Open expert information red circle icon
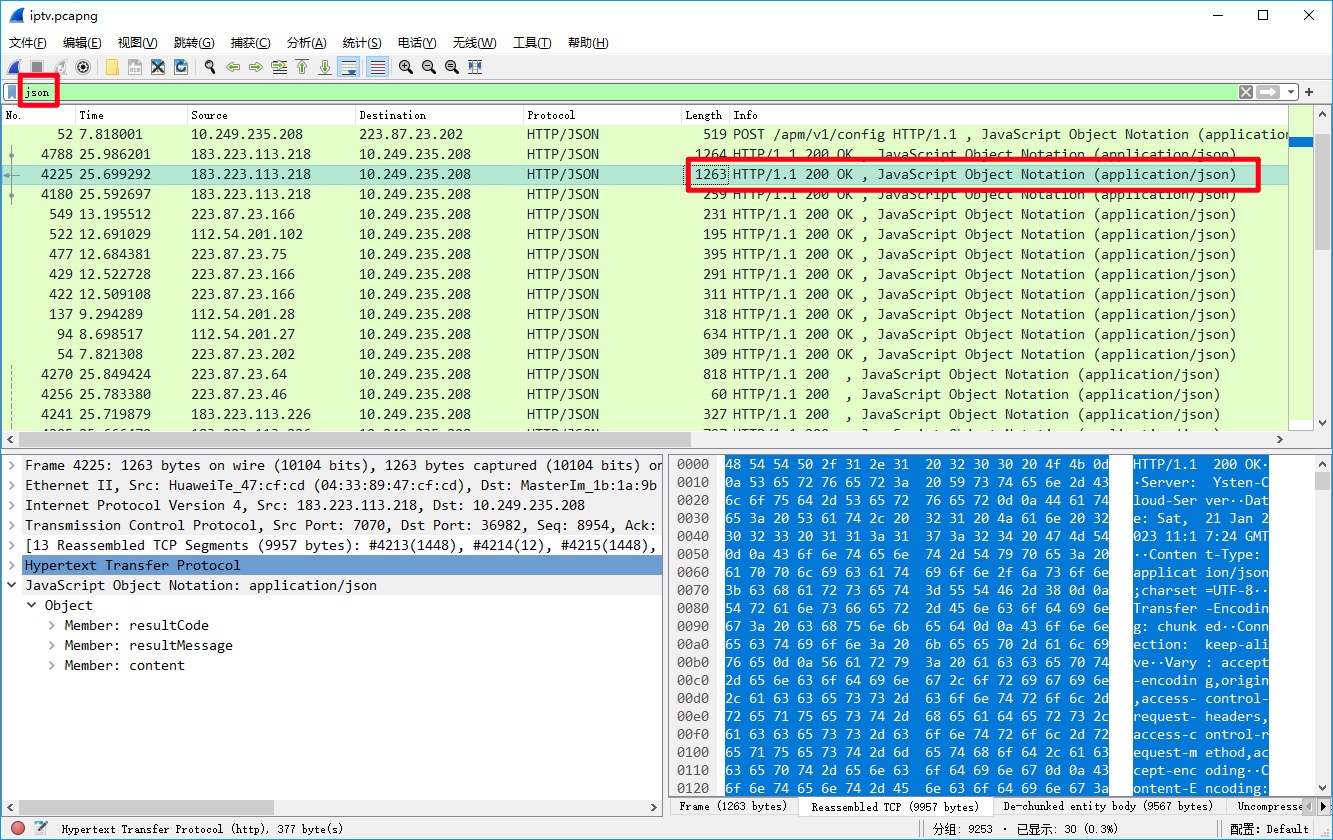Screen dimensions: 1333x840 [17, 828]
